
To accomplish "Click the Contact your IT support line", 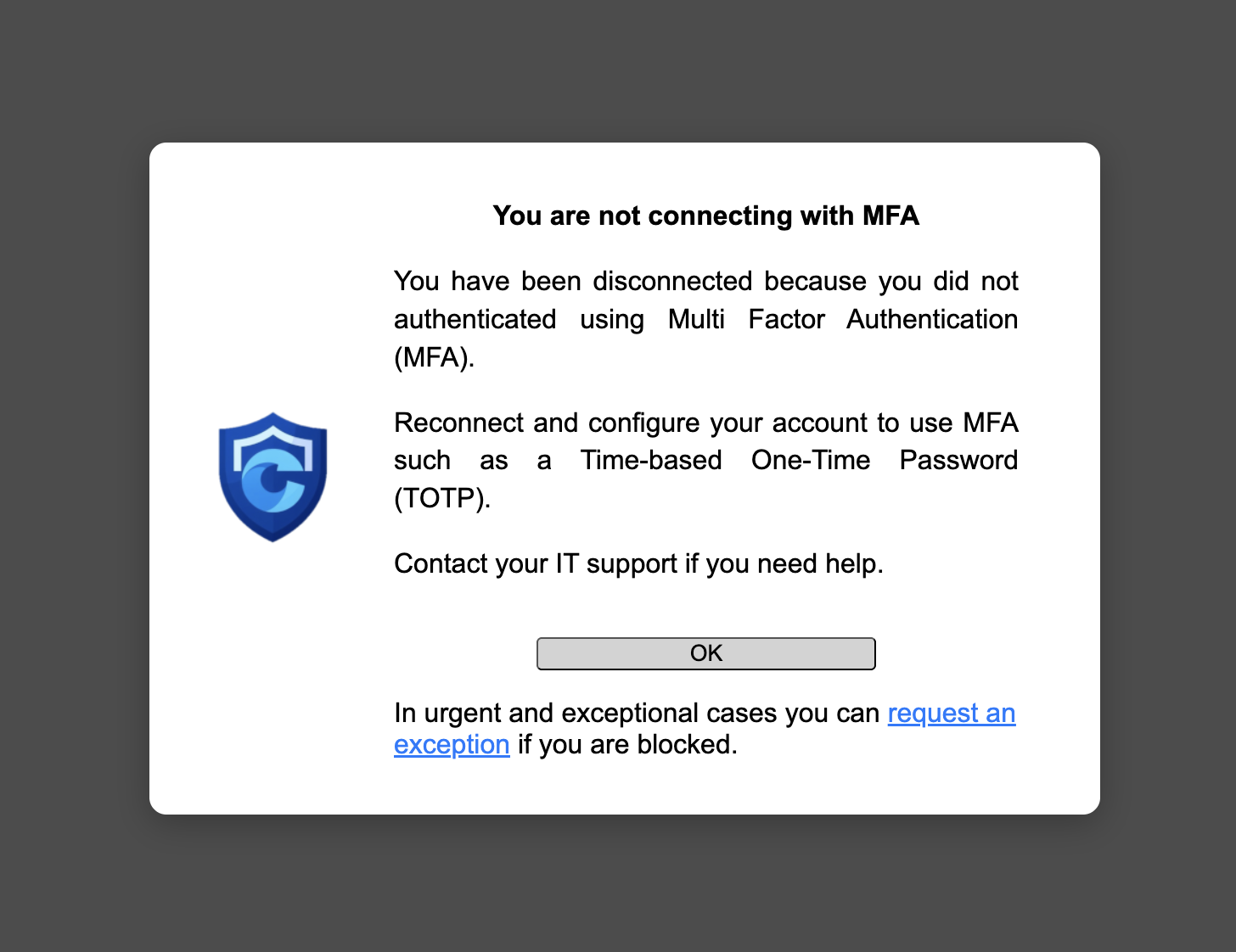I will click(638, 563).
